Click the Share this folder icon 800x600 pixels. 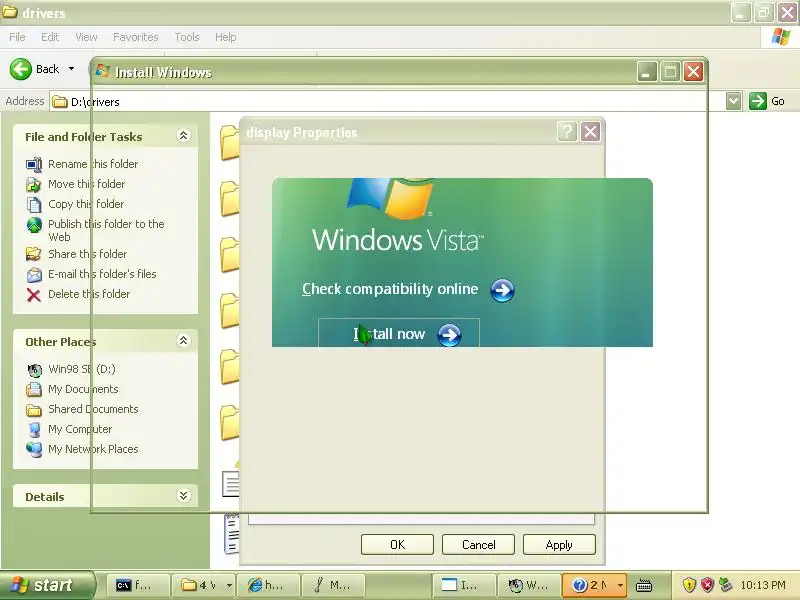34,254
